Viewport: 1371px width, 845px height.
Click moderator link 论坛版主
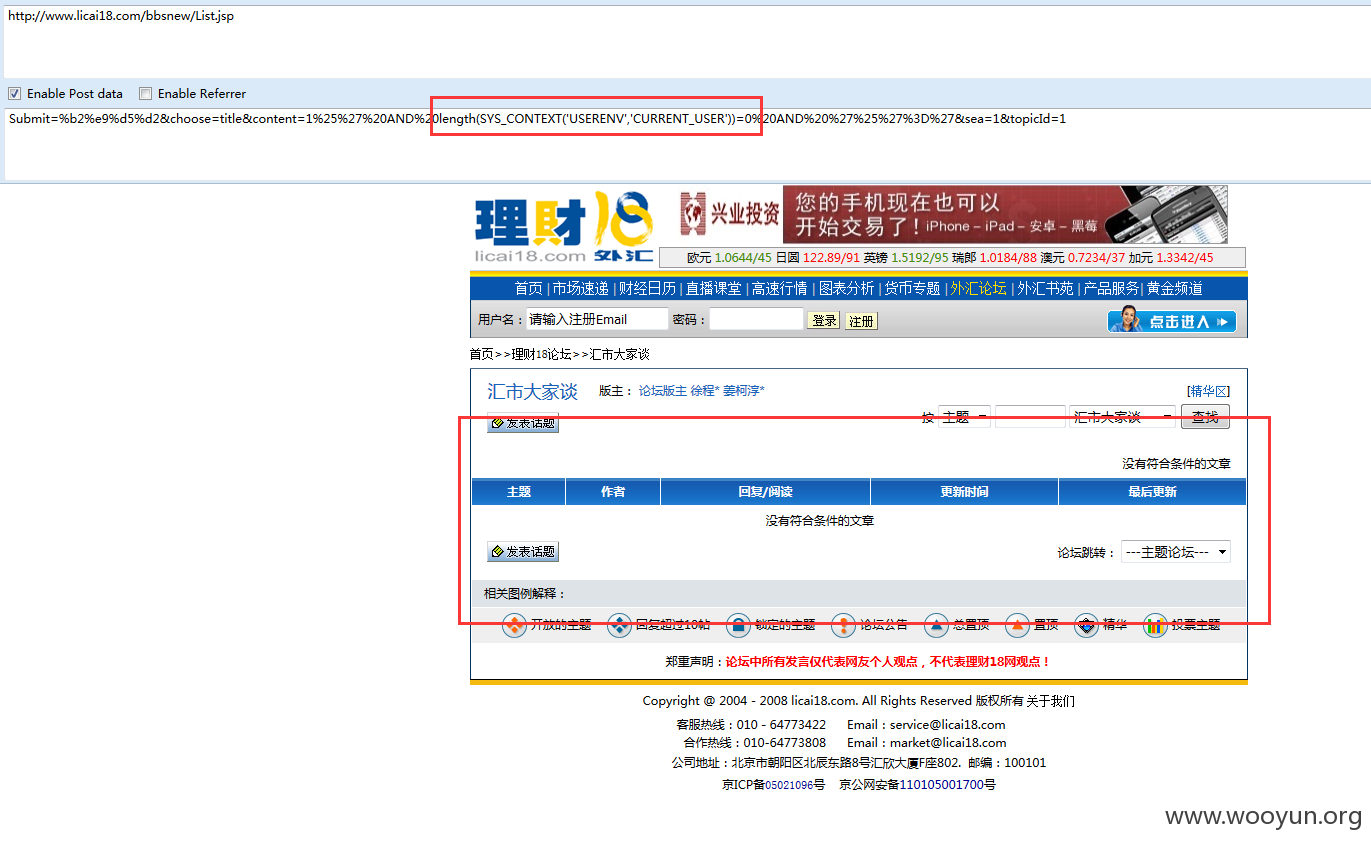point(663,391)
